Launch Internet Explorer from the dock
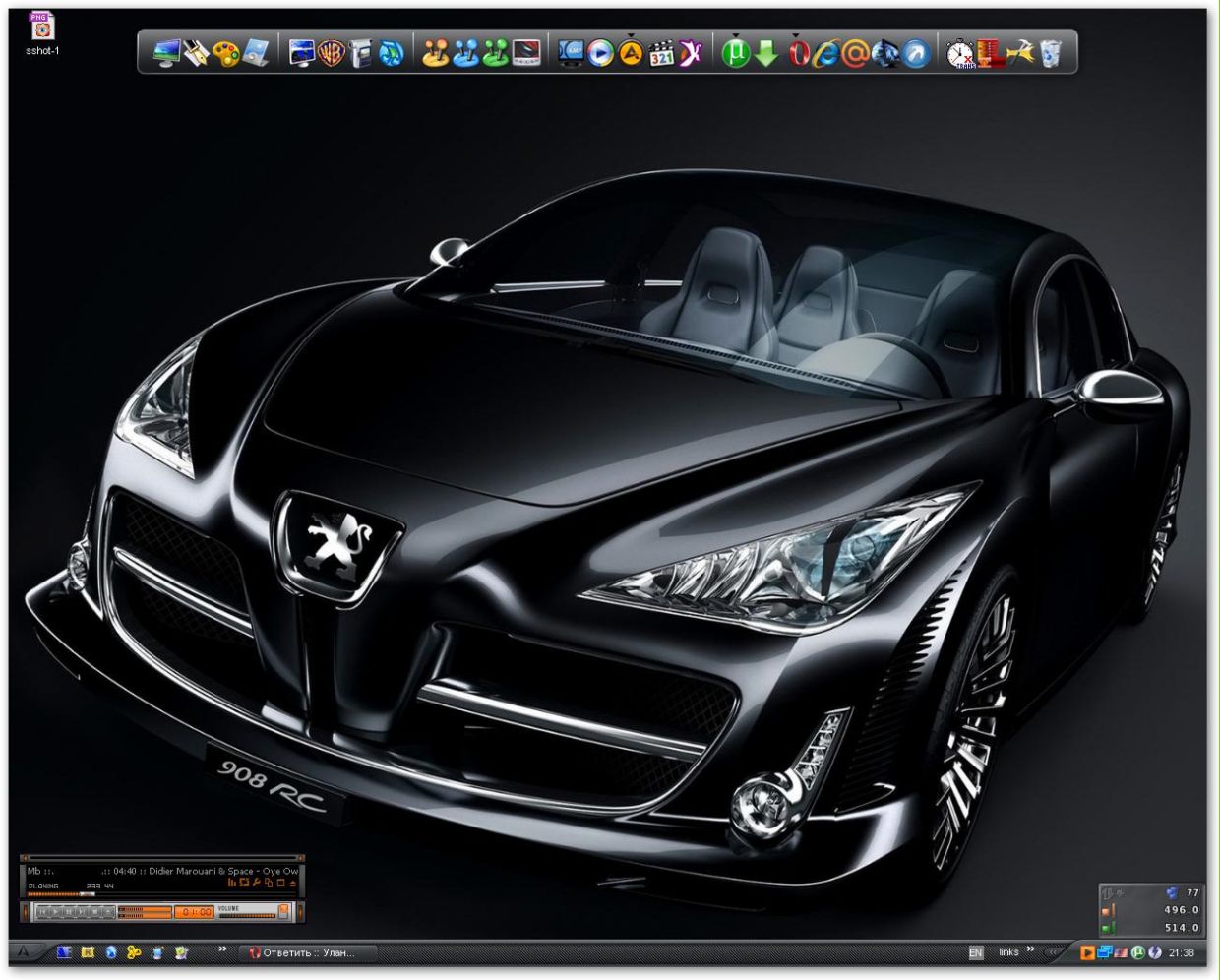1220x980 pixels. tap(826, 53)
